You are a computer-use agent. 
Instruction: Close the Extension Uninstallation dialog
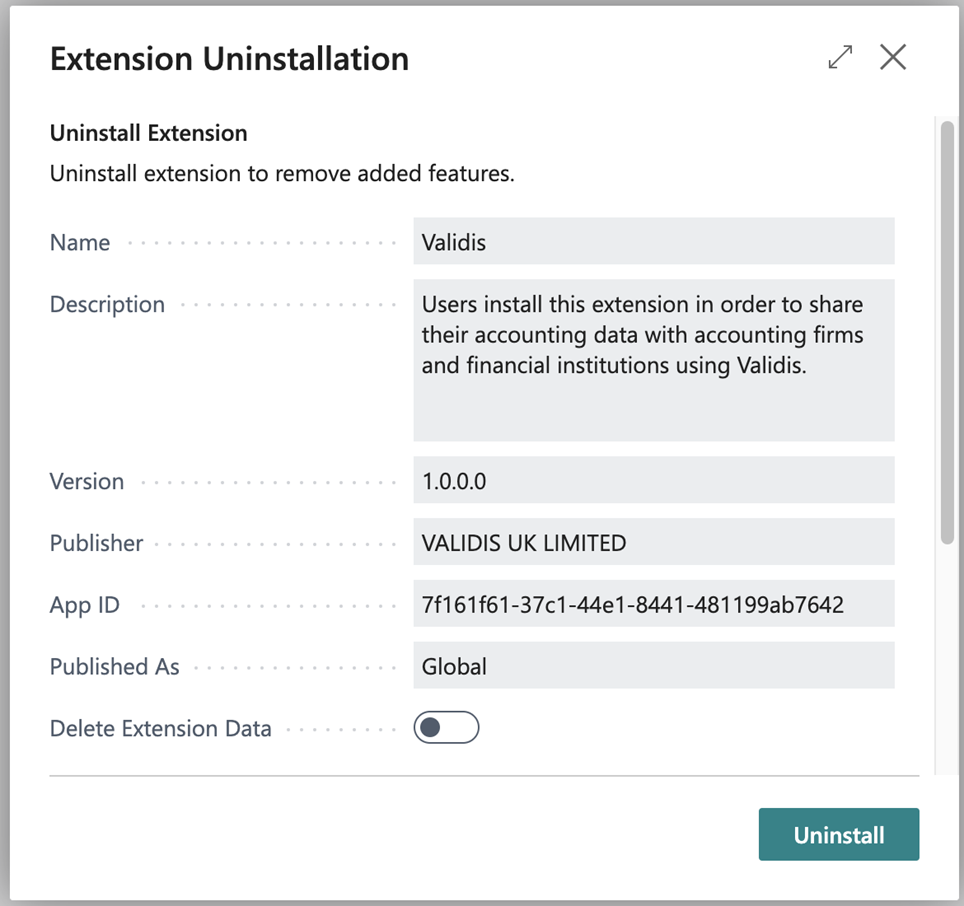click(x=893, y=57)
